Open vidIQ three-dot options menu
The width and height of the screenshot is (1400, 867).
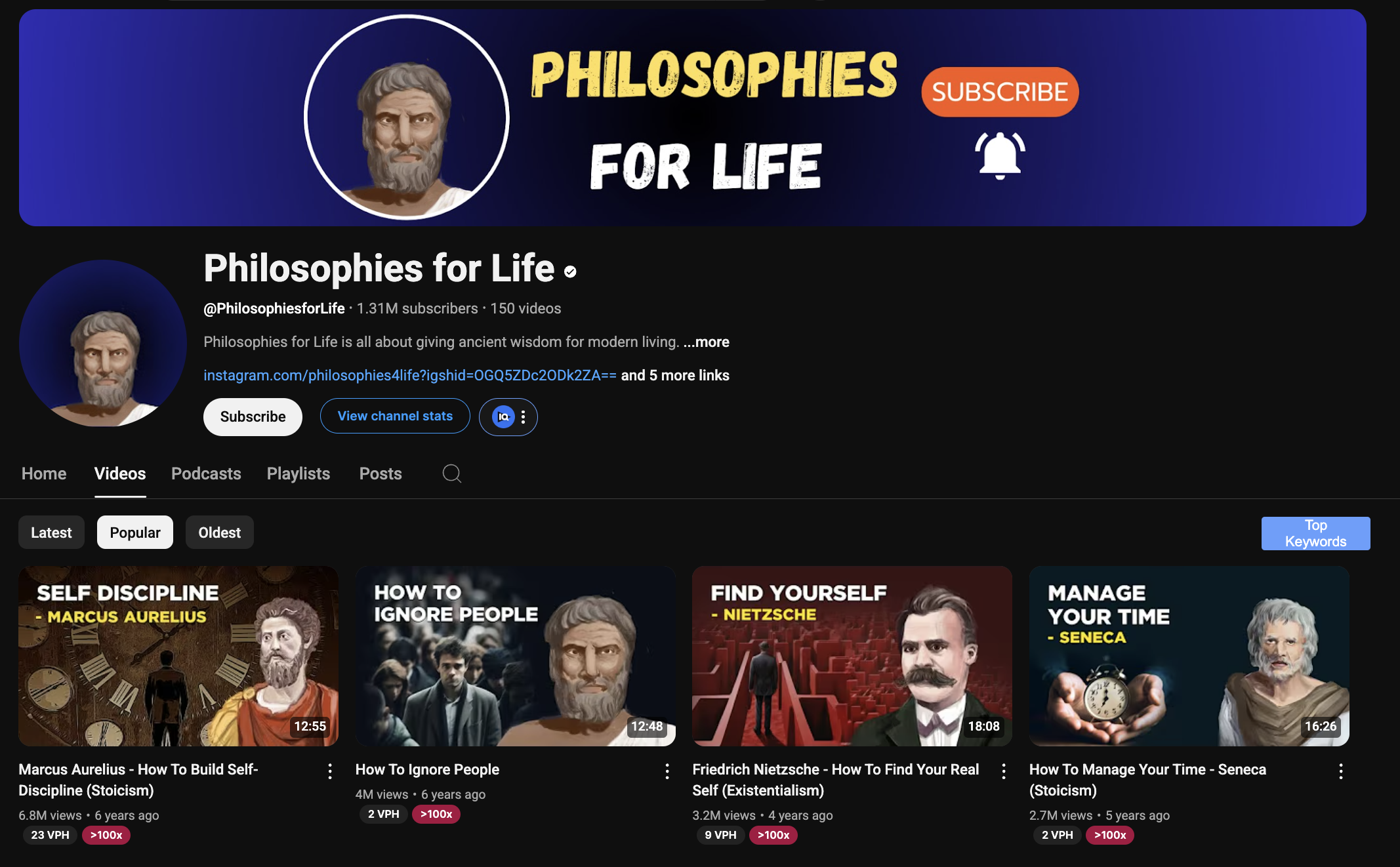523,417
